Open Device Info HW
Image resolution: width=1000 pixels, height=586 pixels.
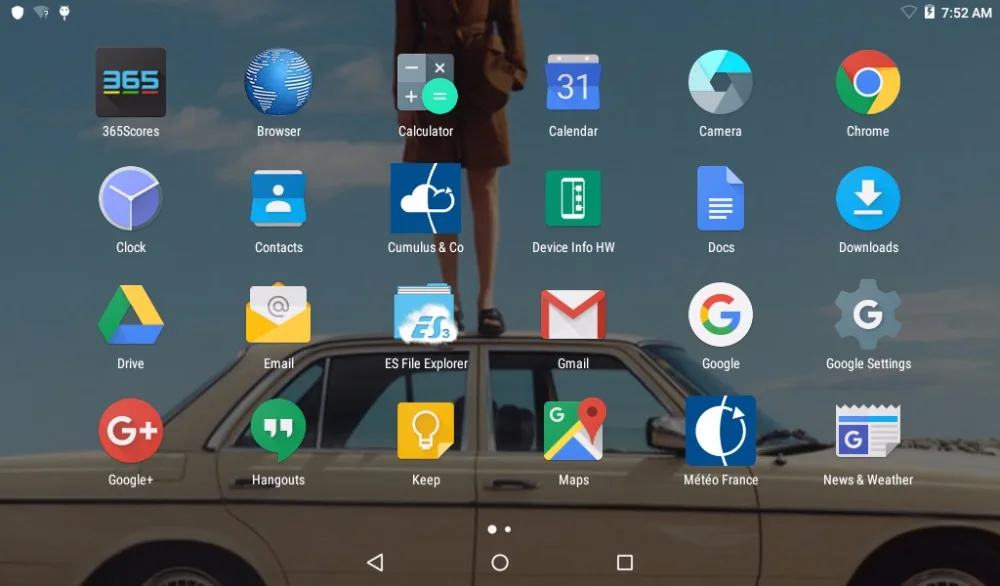click(x=573, y=198)
